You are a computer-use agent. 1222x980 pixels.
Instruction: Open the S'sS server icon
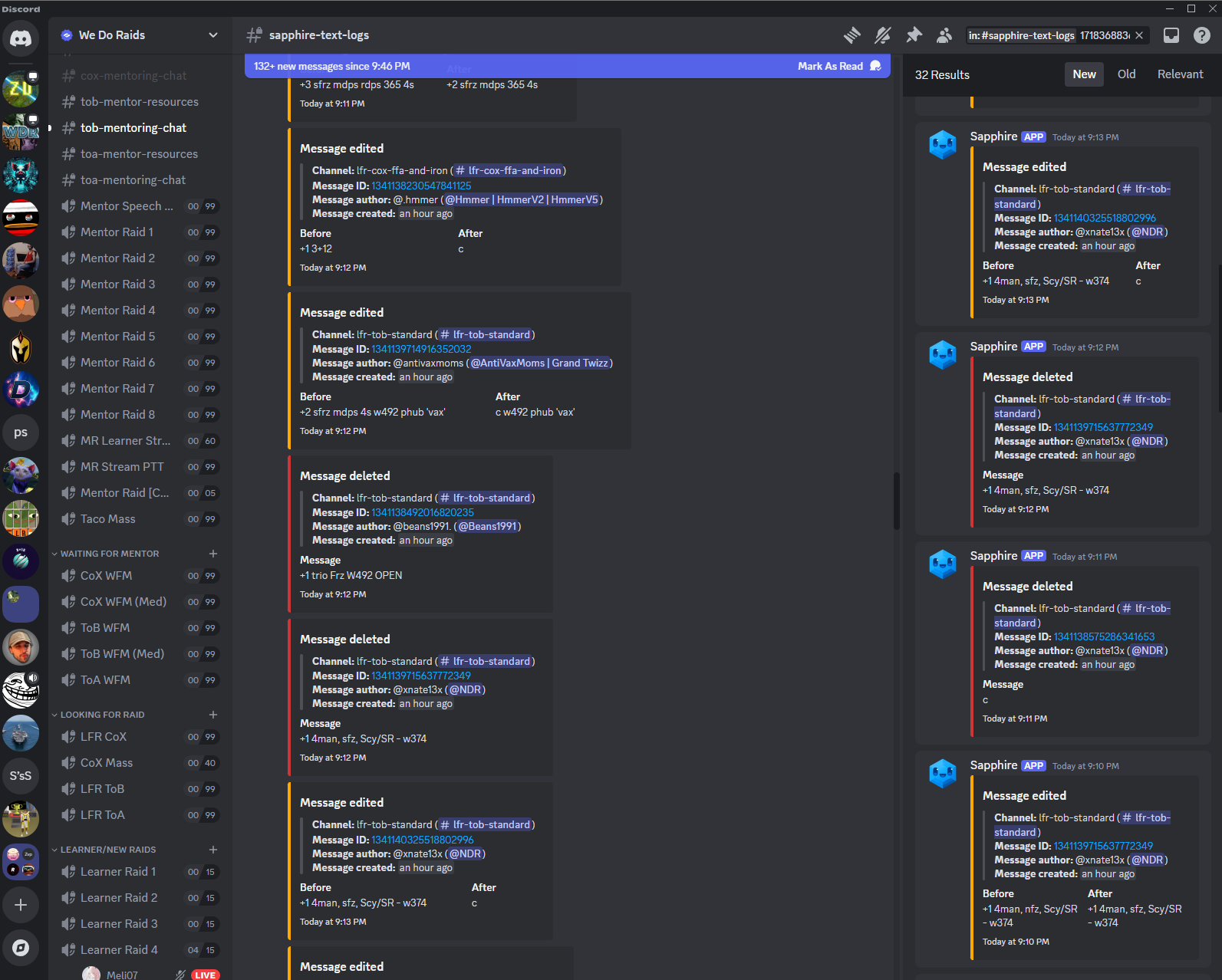click(21, 776)
